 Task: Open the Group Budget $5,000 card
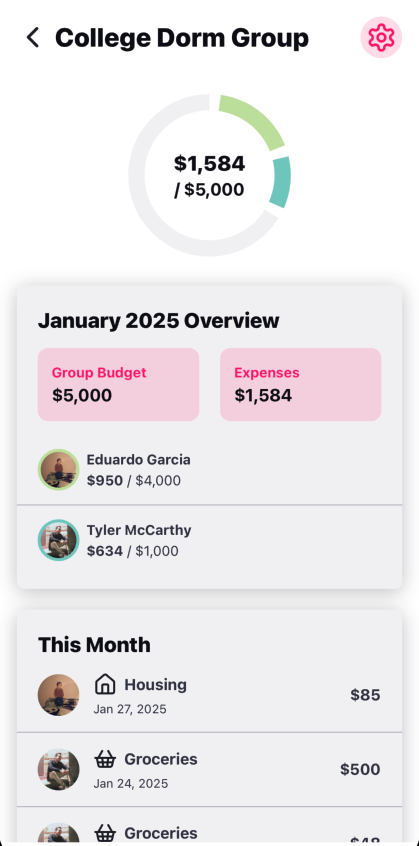pyautogui.click(x=118, y=384)
